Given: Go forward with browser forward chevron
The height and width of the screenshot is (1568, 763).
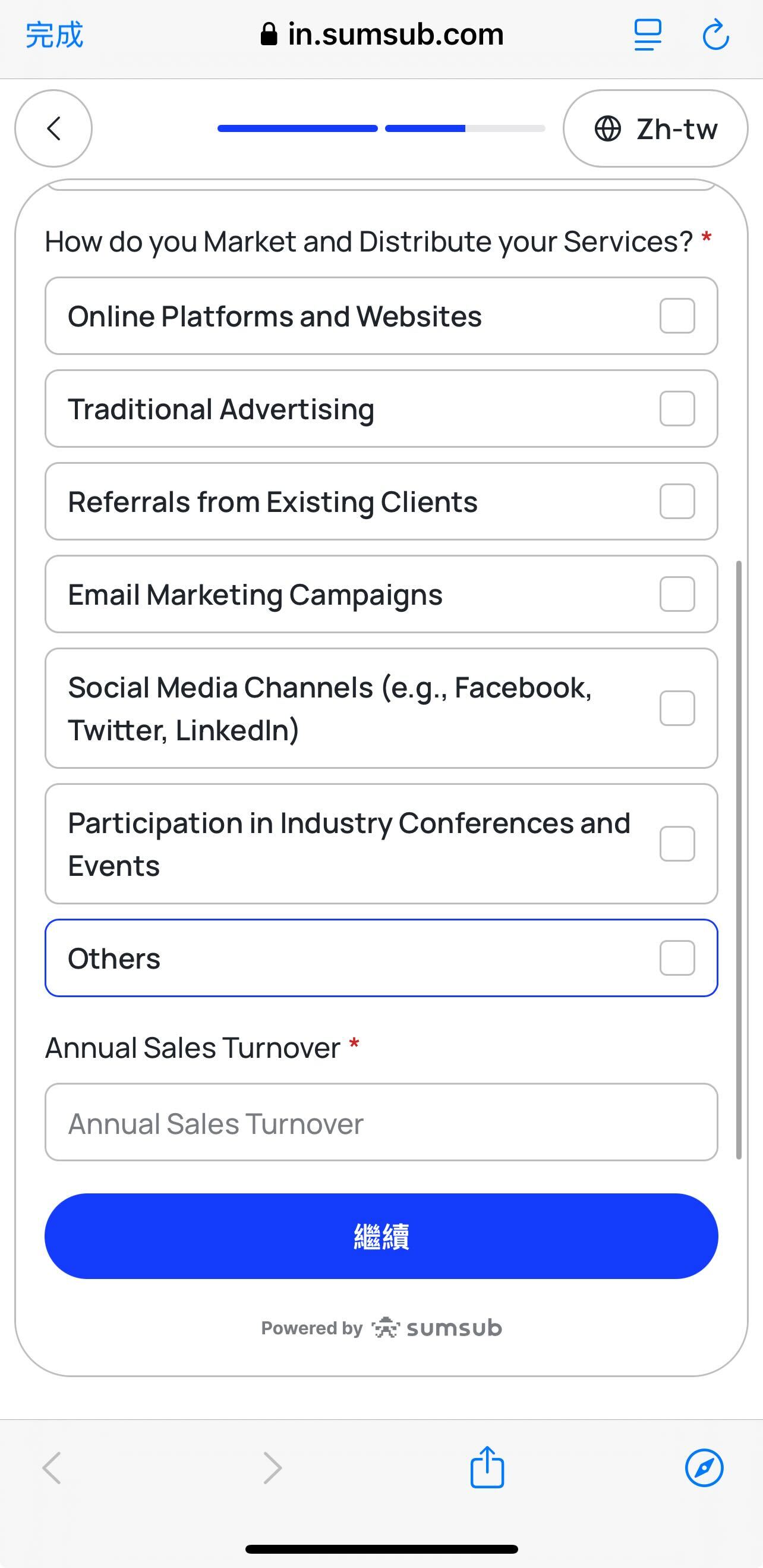Looking at the screenshot, I should tap(272, 1468).
